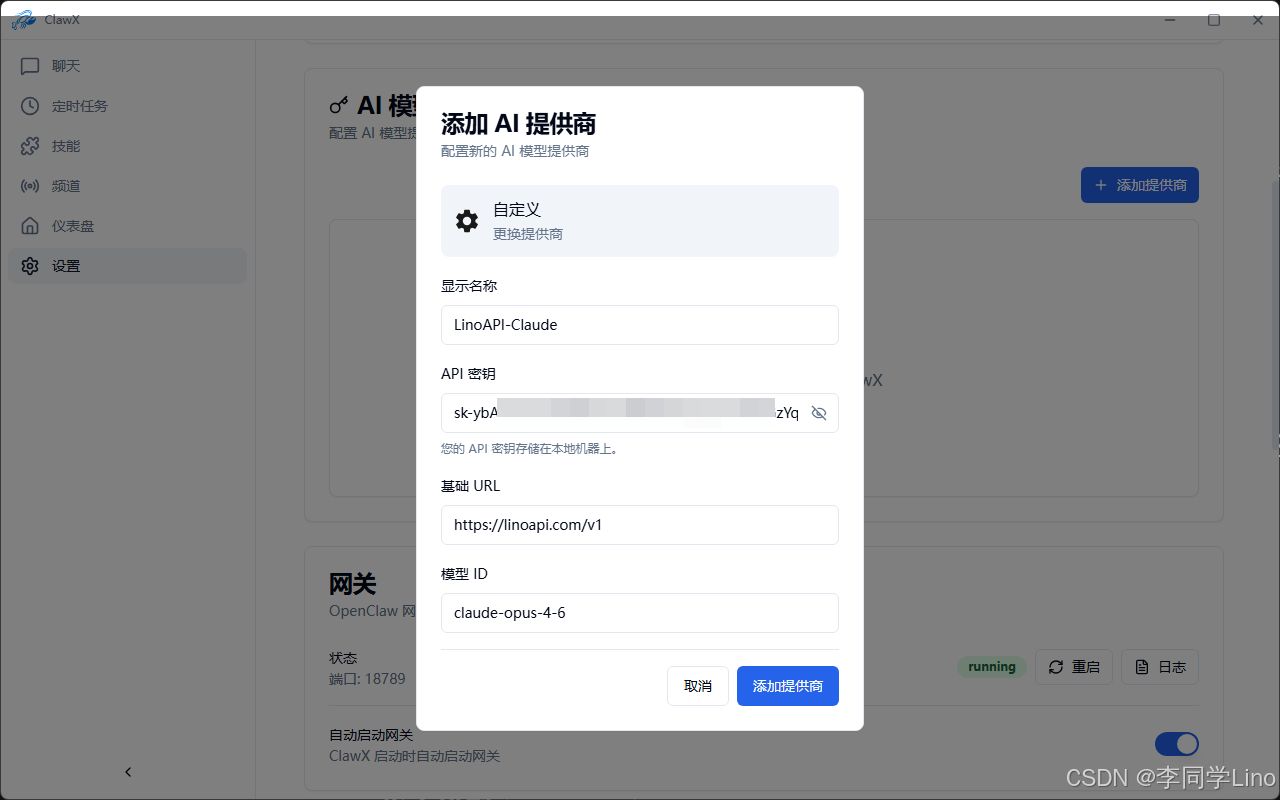Click the 添加提供商 confirm button
The width and height of the screenshot is (1280, 800).
(x=787, y=686)
